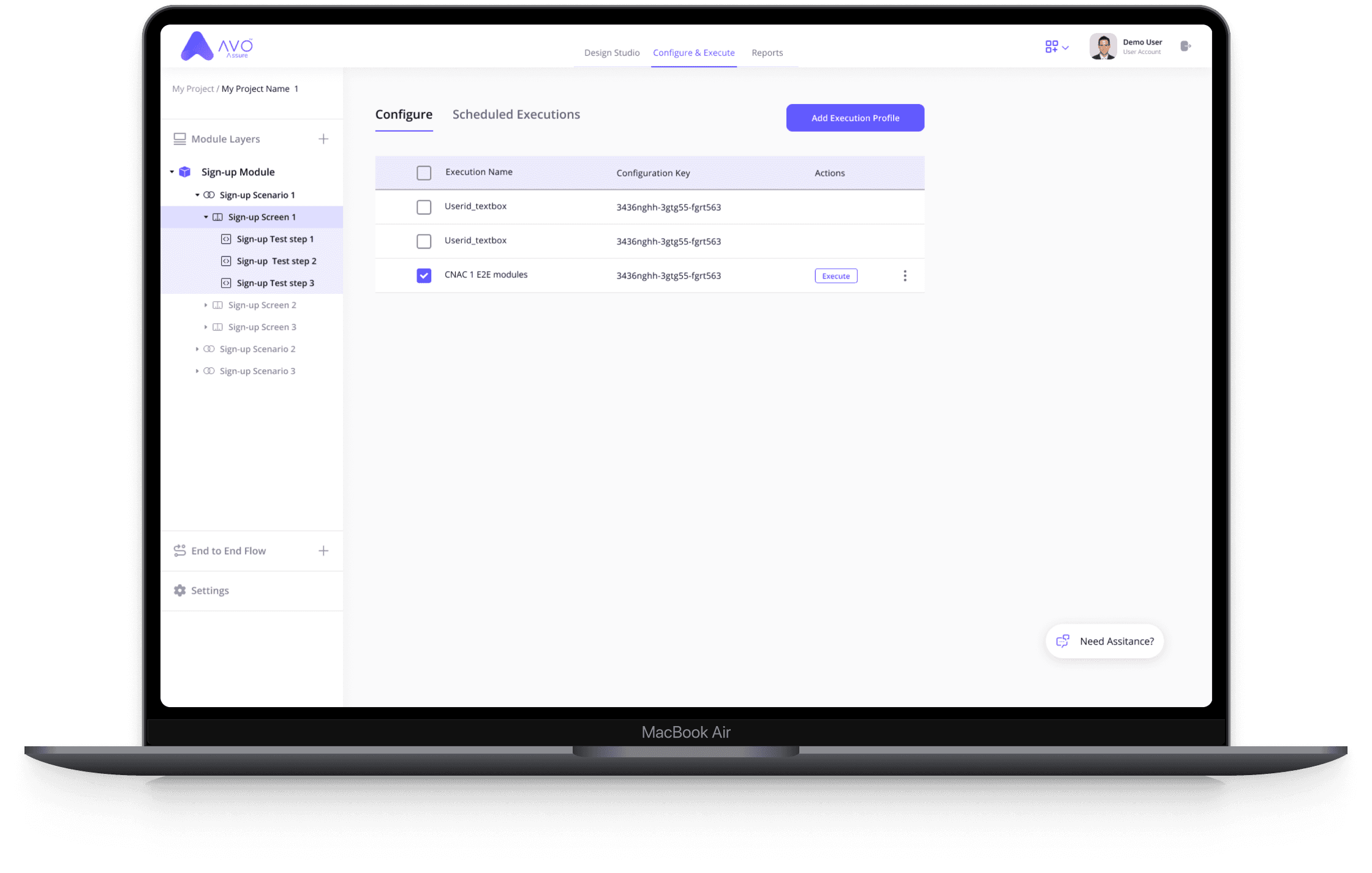Viewport: 1372px width, 873px height.
Task: Expand Sign-up Scenario 3 node
Action: [197, 371]
